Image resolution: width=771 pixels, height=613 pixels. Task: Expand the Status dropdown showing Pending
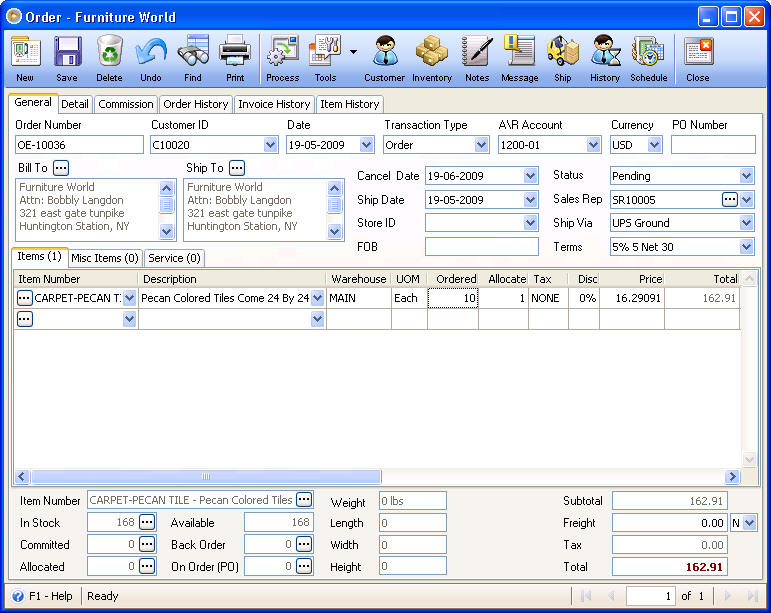click(746, 175)
